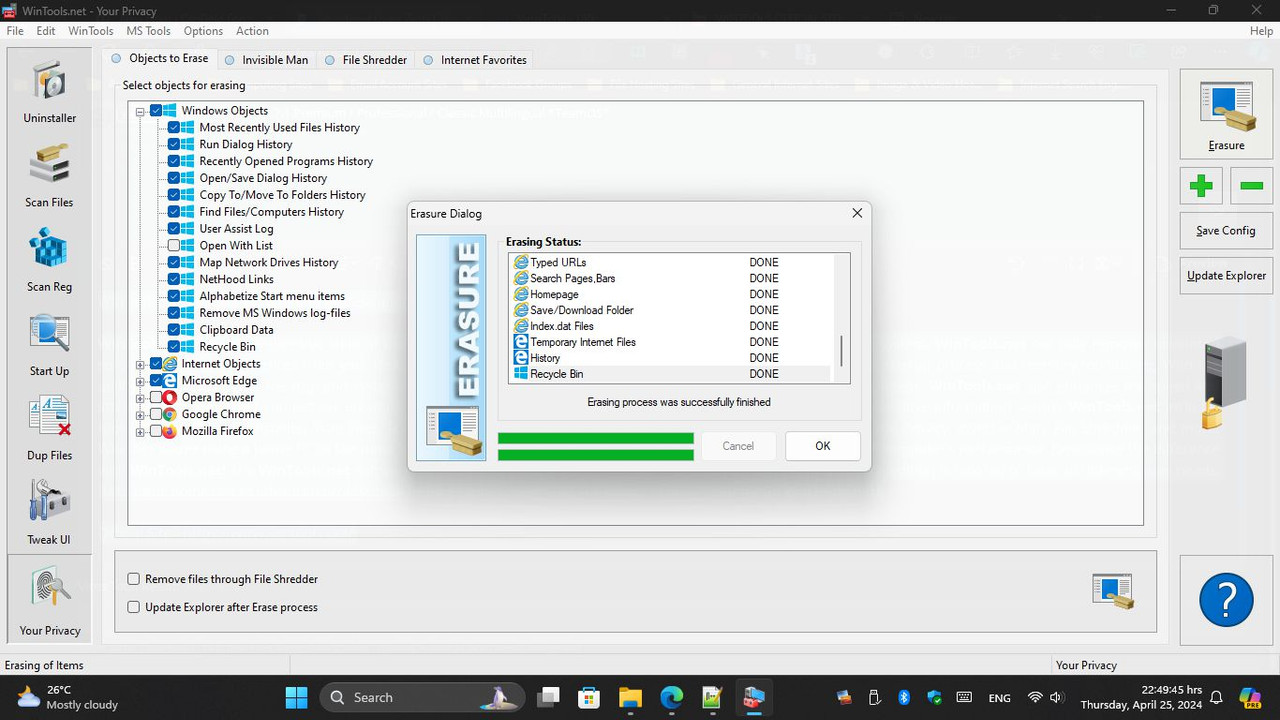Click the Bluetooth tray icon
Screen dimensions: 1280x720
904,697
